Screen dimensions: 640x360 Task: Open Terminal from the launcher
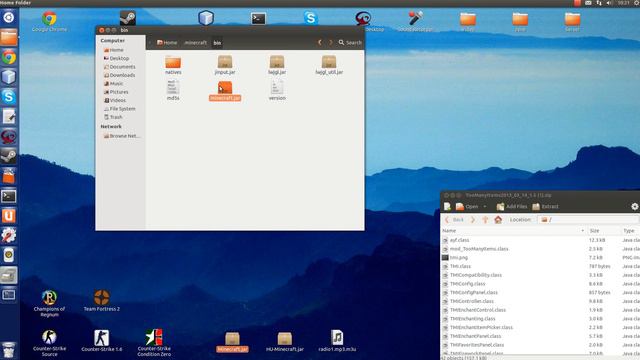(9, 196)
